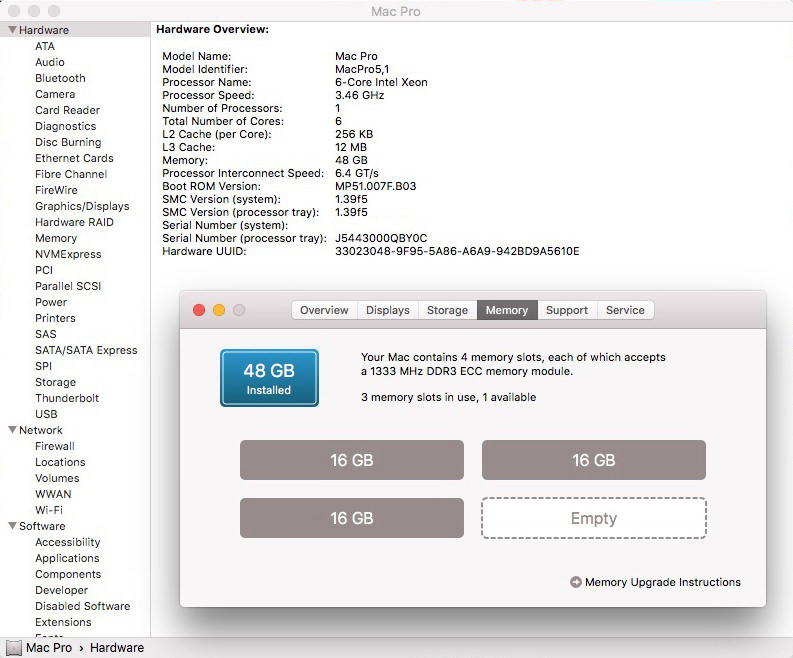Click Hardware in the bottom path bar
Screen dimensions: 793x658
coord(117,648)
